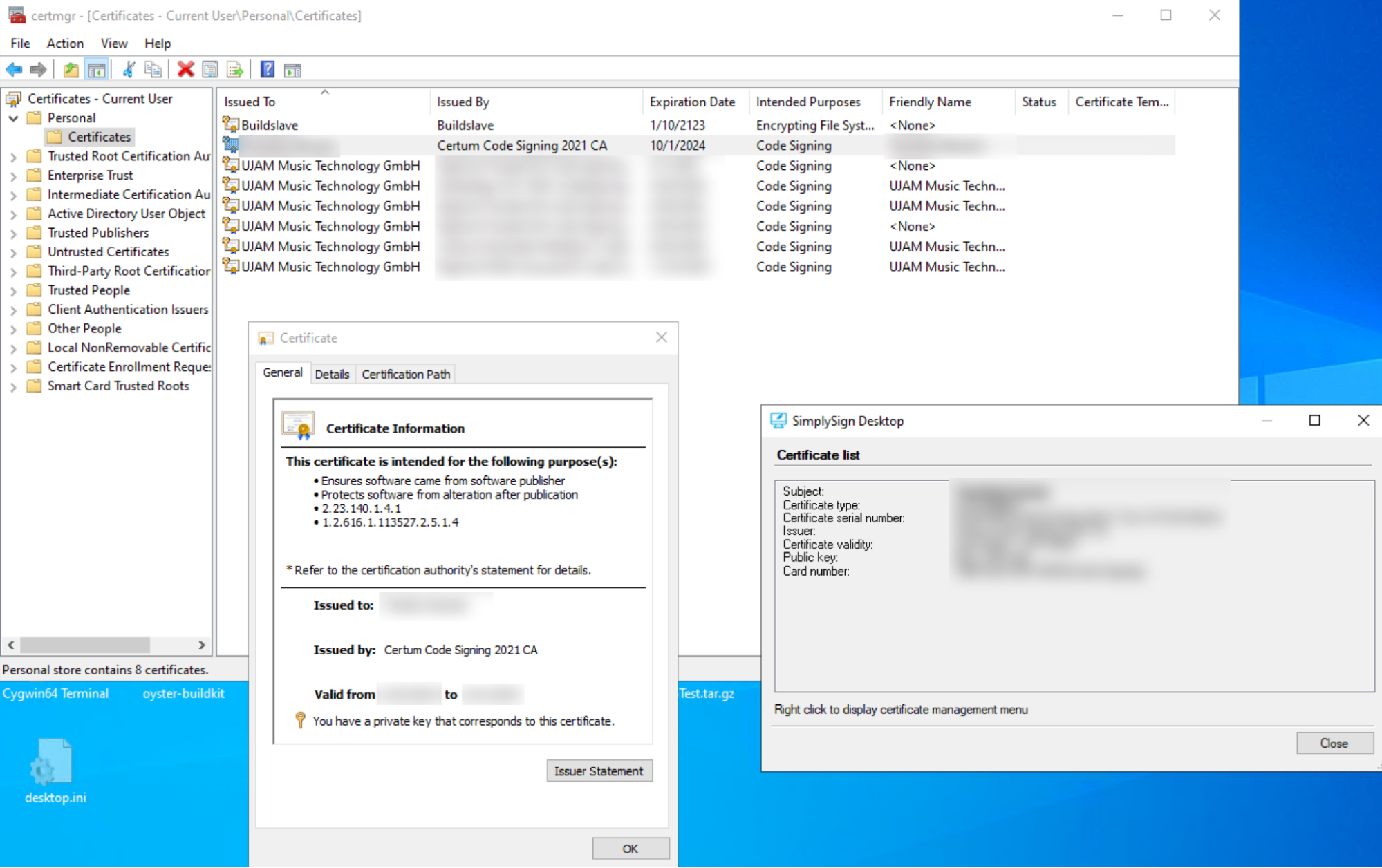Click the SimplySign Desktop title icon
The image size is (1382, 868).
coord(778,420)
